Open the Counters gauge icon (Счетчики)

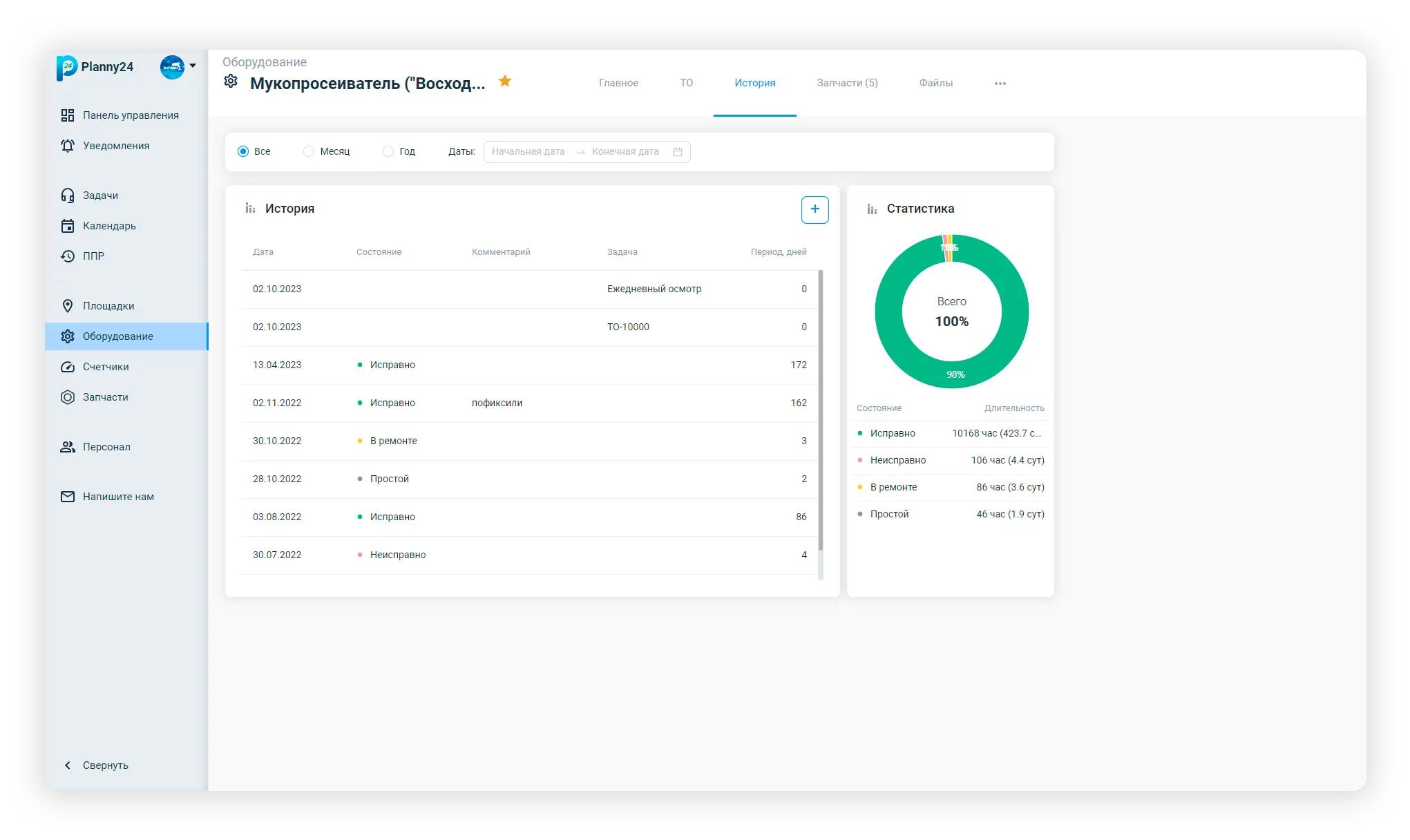[68, 367]
